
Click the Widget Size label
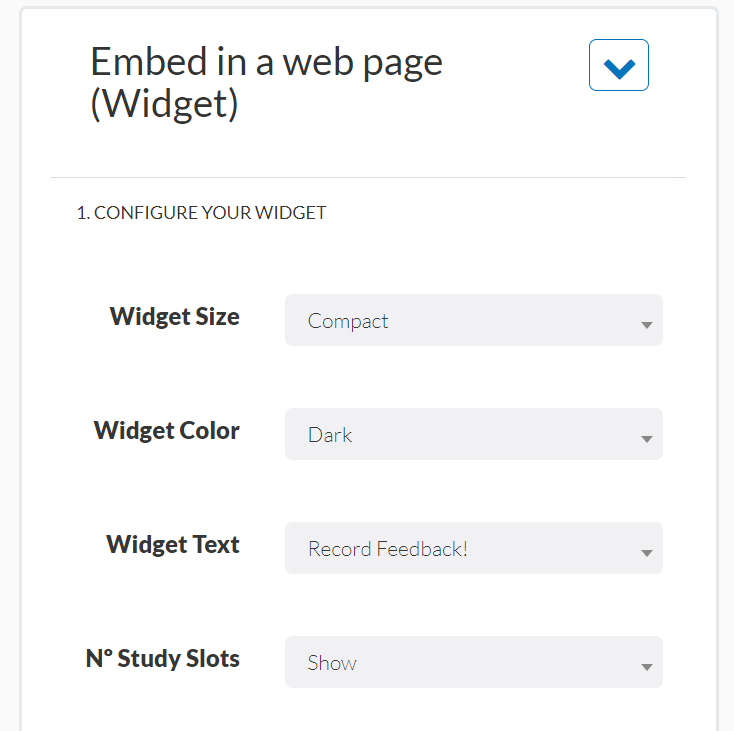(x=175, y=317)
